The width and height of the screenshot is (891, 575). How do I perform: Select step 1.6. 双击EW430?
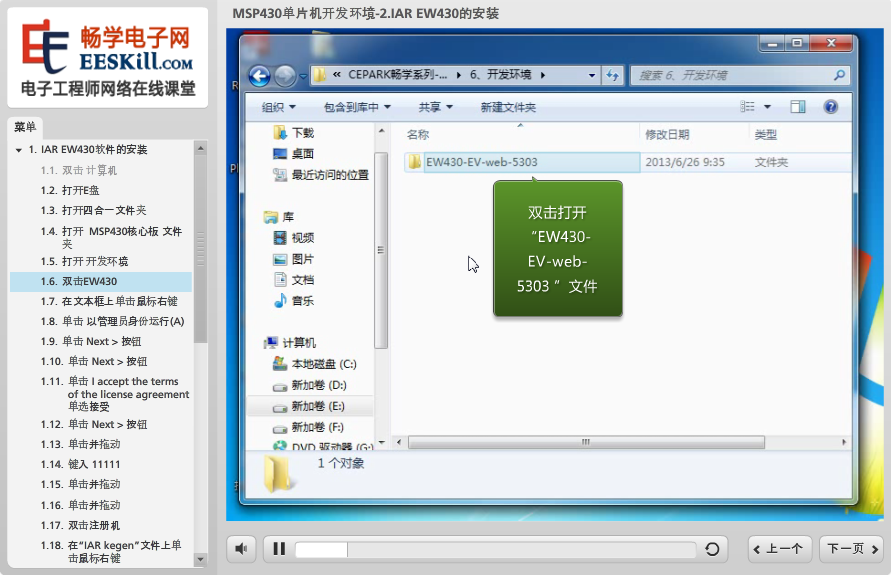click(101, 281)
